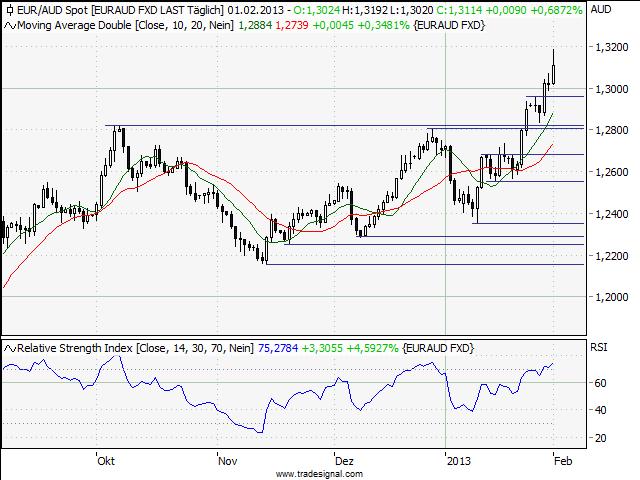Select the Nov month on time axis
Screen dimensions: 640x480
[x=228, y=462]
